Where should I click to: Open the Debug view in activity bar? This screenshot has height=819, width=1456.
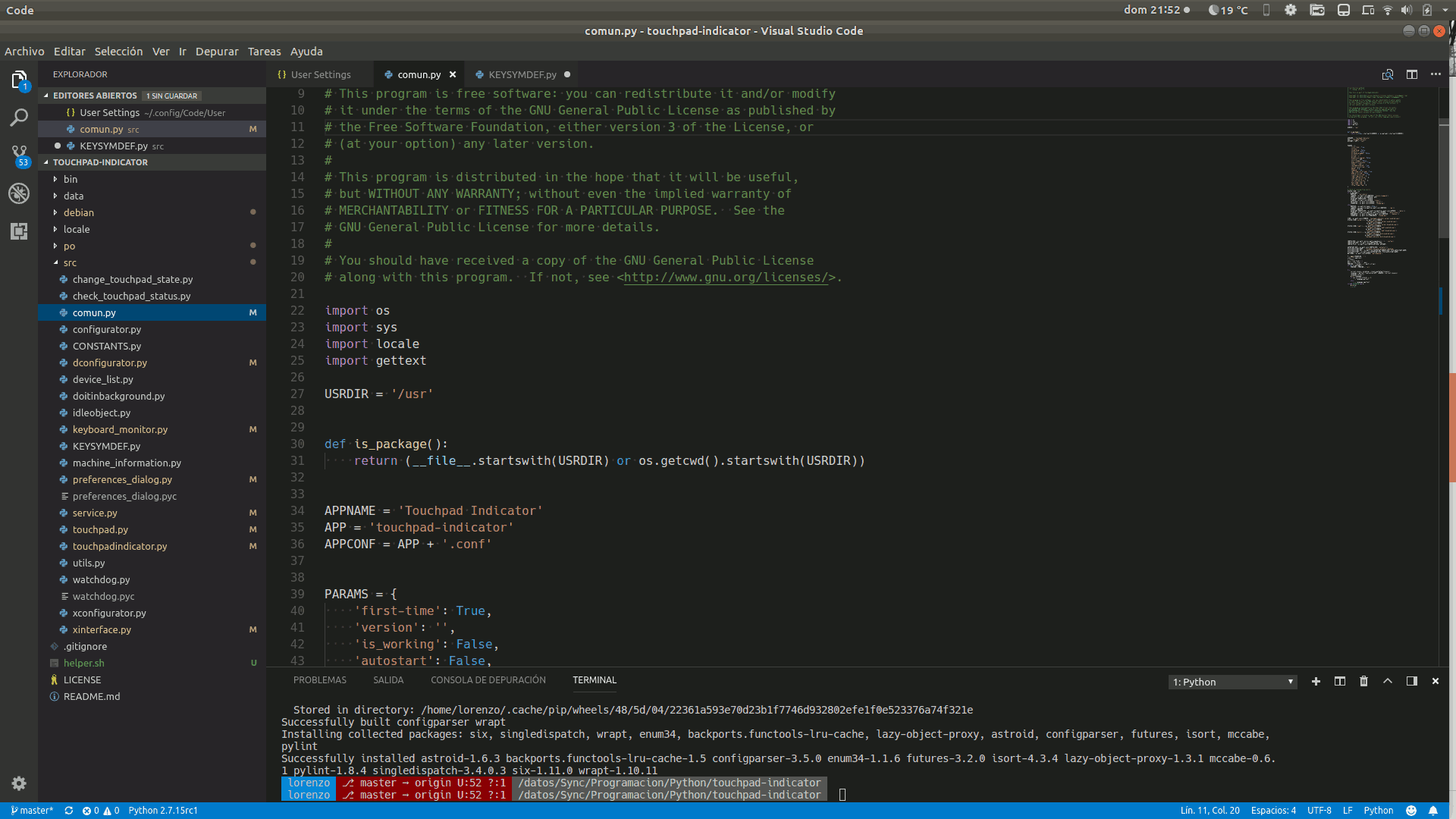coord(19,193)
